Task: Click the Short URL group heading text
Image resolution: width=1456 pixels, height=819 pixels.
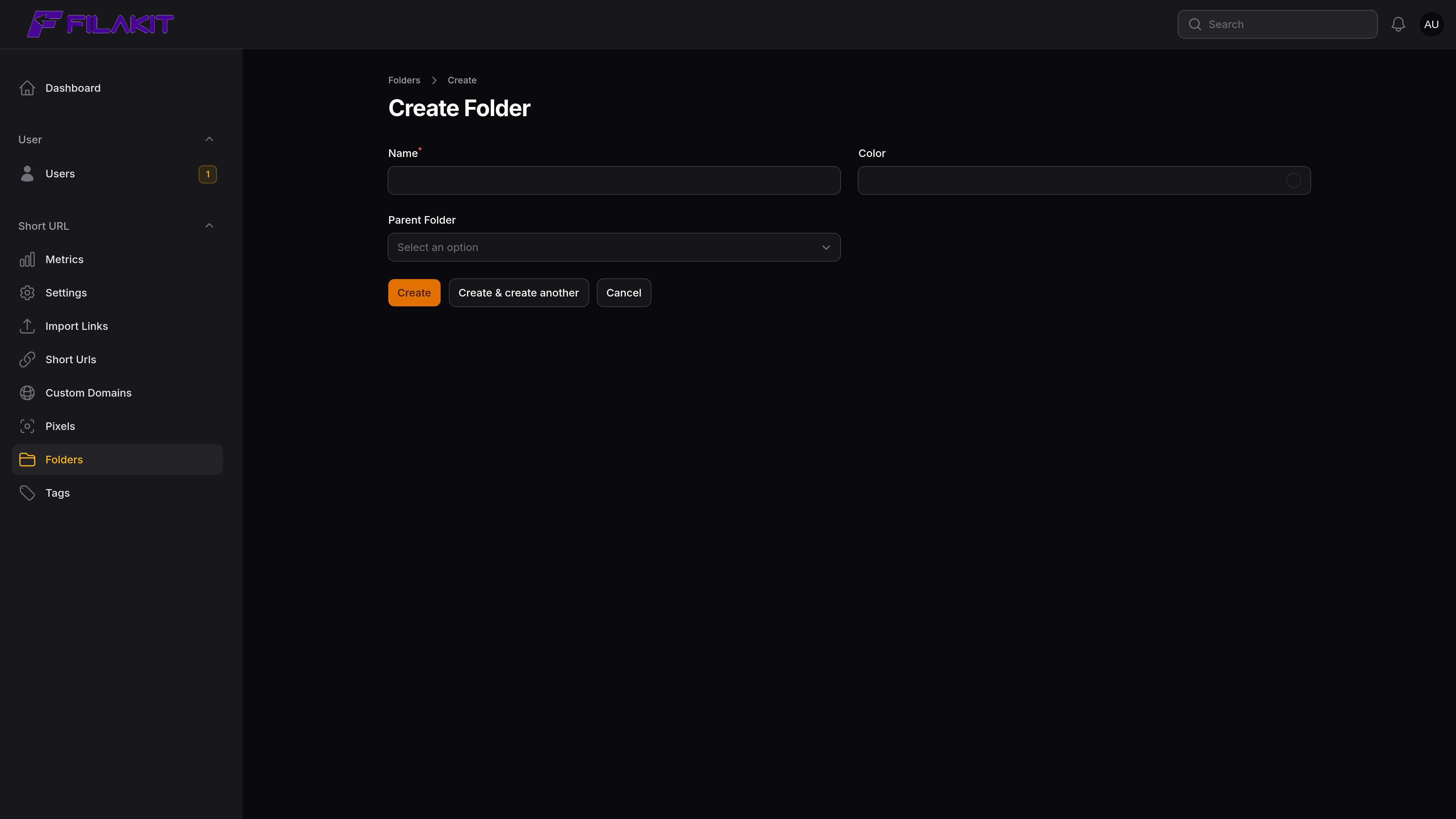Action: click(43, 226)
